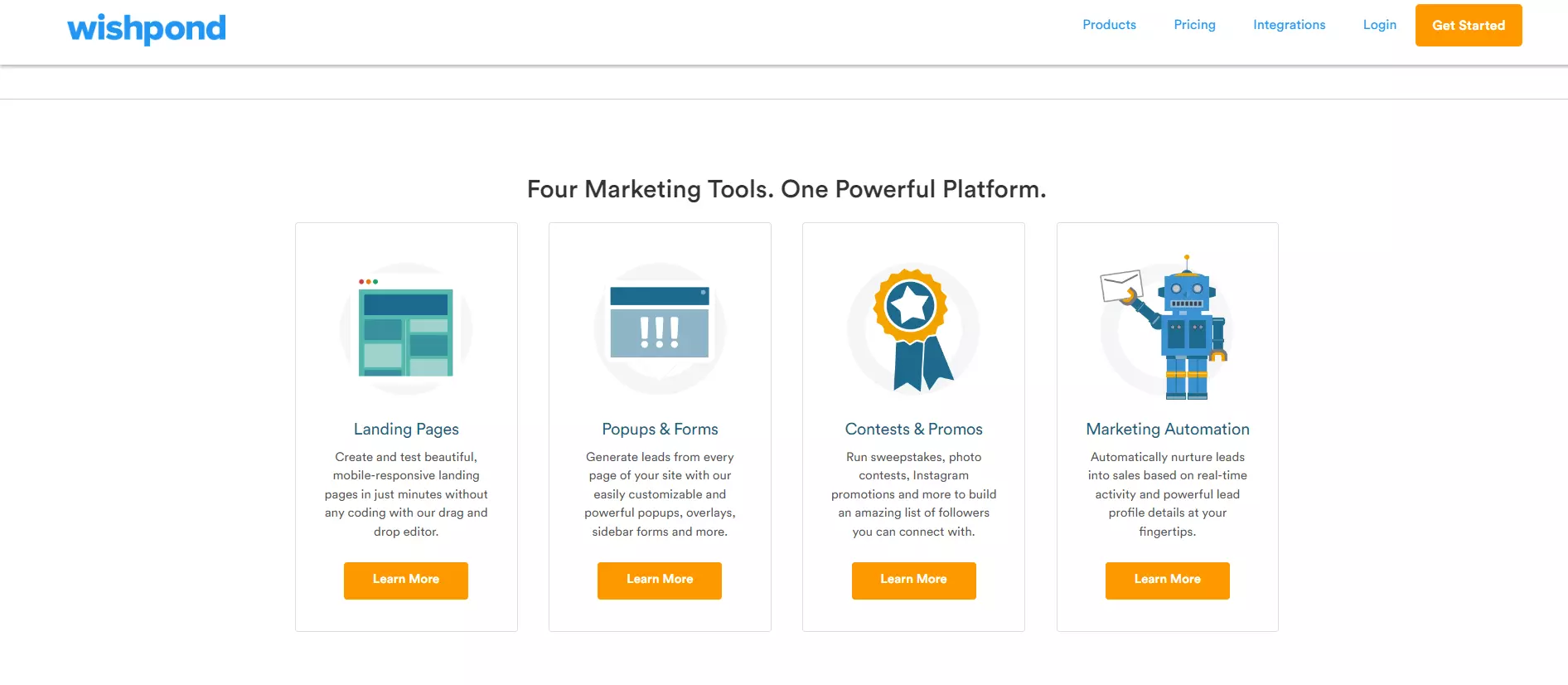1568x685 pixels.
Task: Click the Popups & Forms exclamation icon
Action: point(660,328)
